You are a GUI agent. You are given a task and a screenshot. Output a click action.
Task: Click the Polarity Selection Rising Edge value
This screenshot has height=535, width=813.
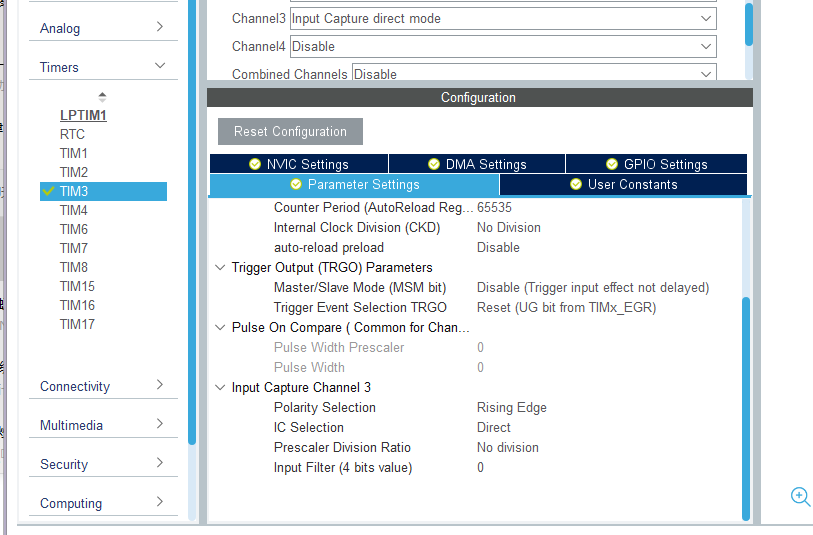(x=511, y=407)
